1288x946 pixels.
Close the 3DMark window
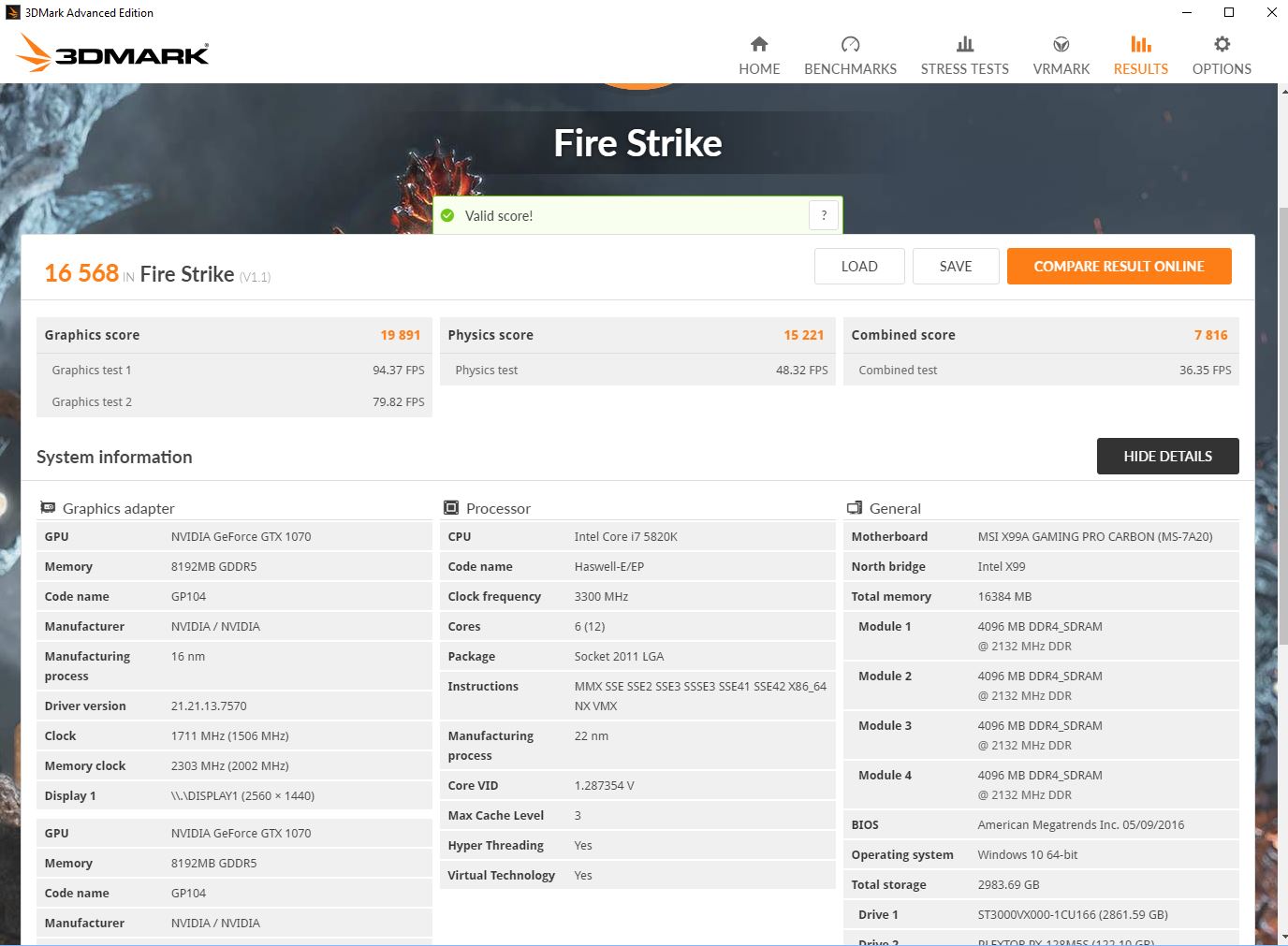click(x=1271, y=12)
